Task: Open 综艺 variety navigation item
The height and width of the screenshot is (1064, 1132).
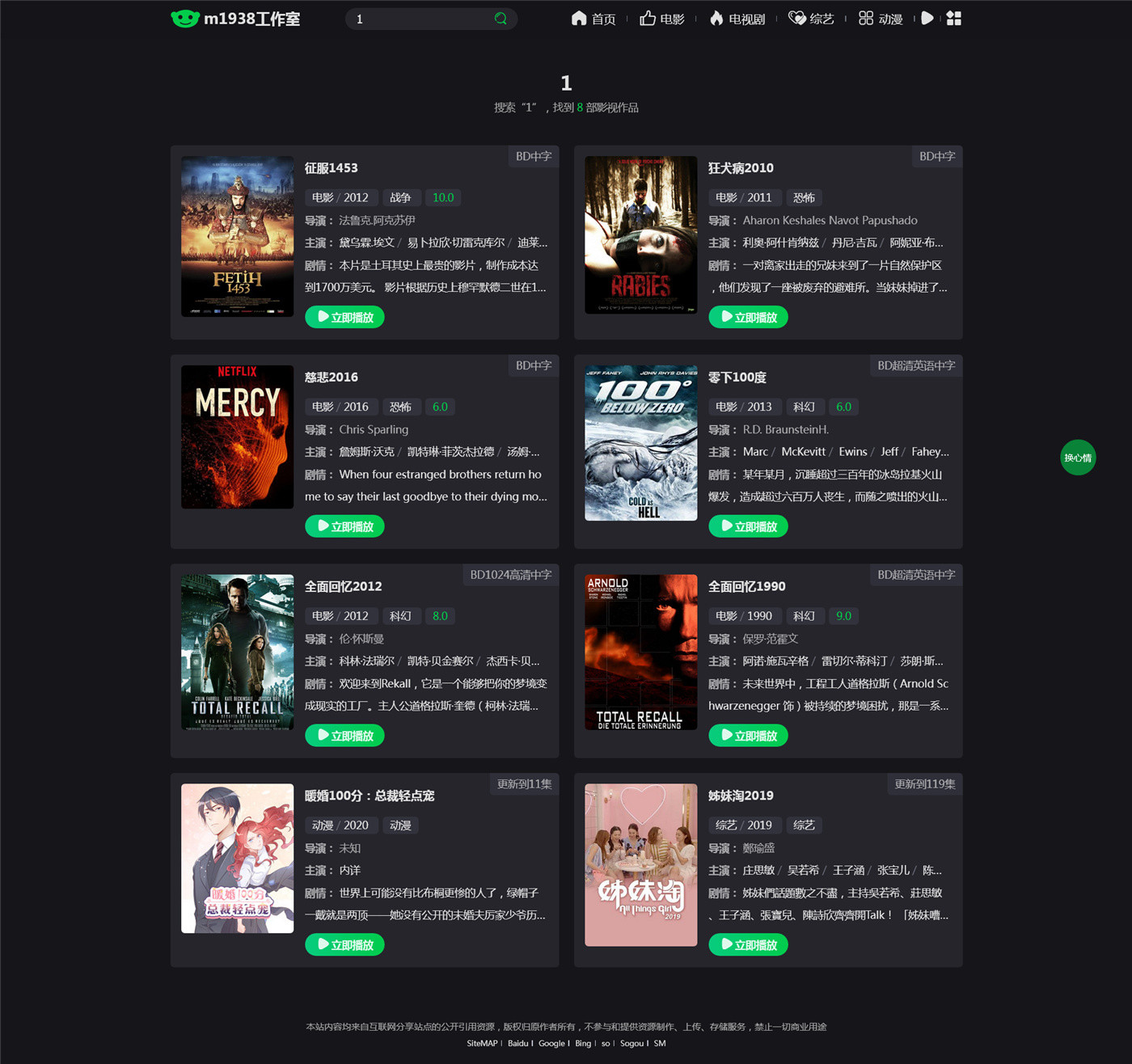Action: click(x=811, y=19)
